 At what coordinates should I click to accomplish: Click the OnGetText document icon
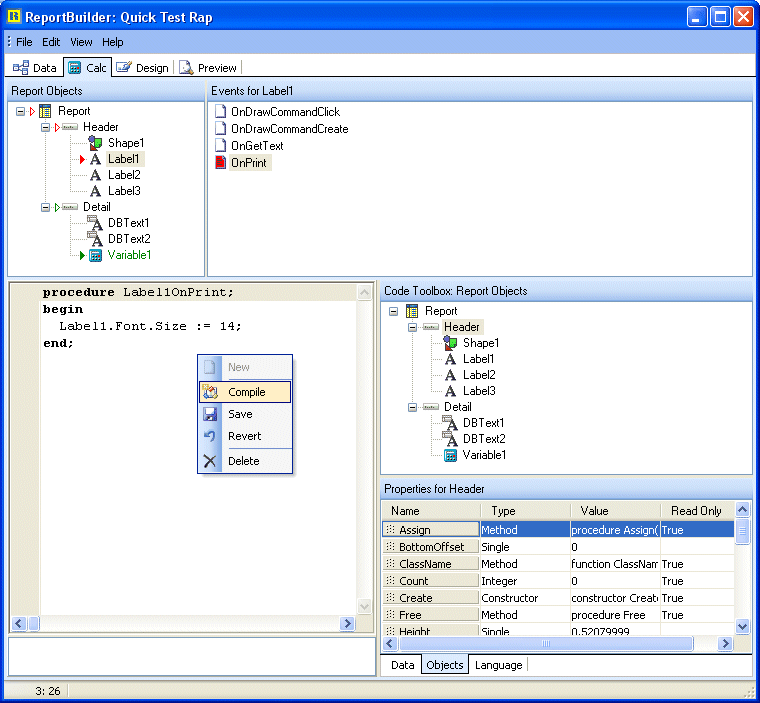click(221, 145)
